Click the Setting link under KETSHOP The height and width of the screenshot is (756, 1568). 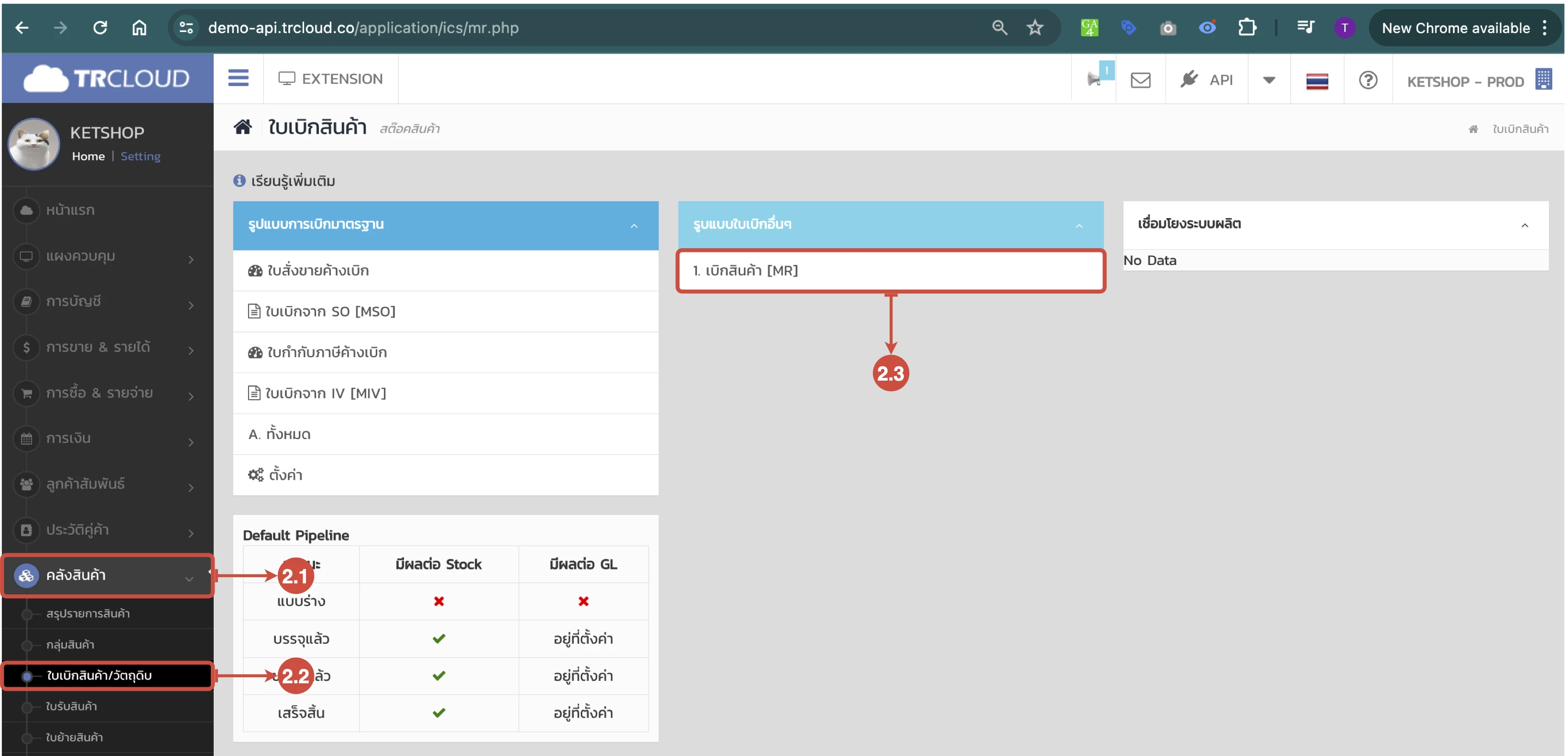pyautogui.click(x=140, y=156)
